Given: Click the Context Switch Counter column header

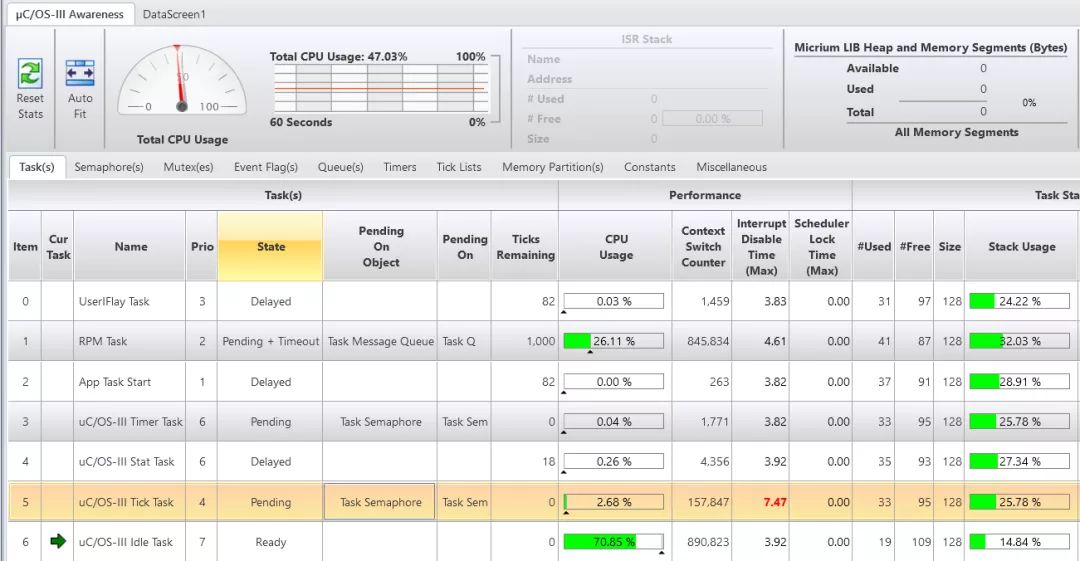Looking at the screenshot, I should point(703,246).
